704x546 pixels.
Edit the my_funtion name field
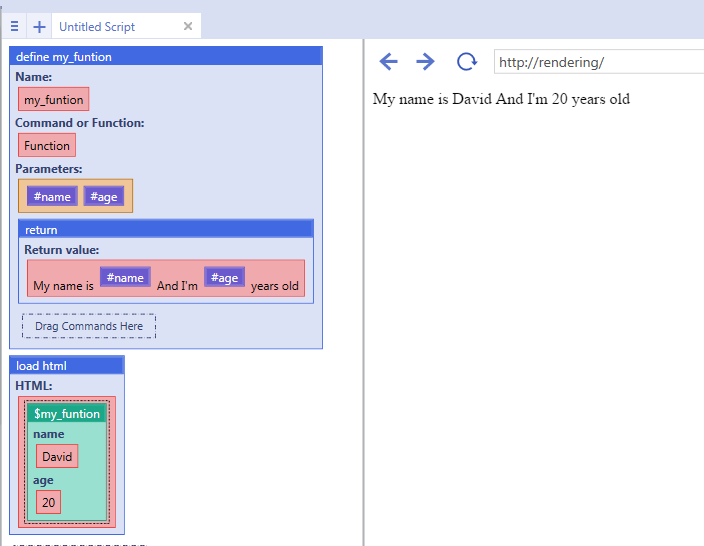[x=54, y=100]
